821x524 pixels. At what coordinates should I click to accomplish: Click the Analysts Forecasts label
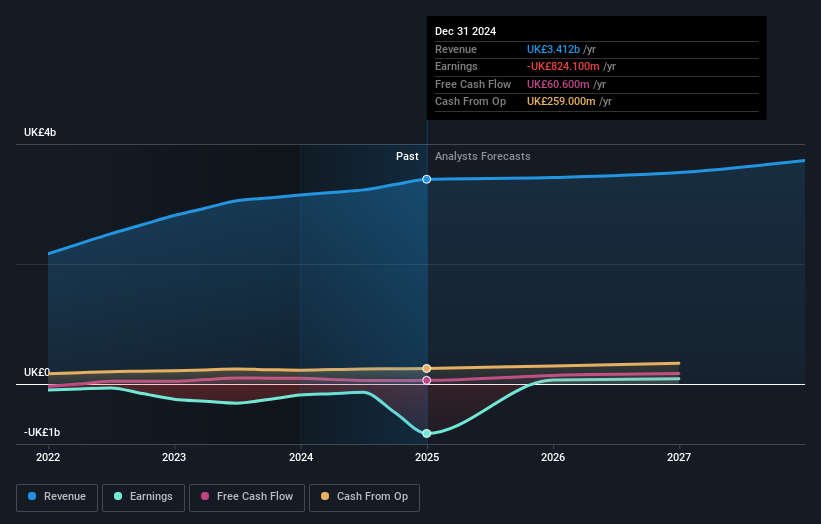[x=483, y=157]
